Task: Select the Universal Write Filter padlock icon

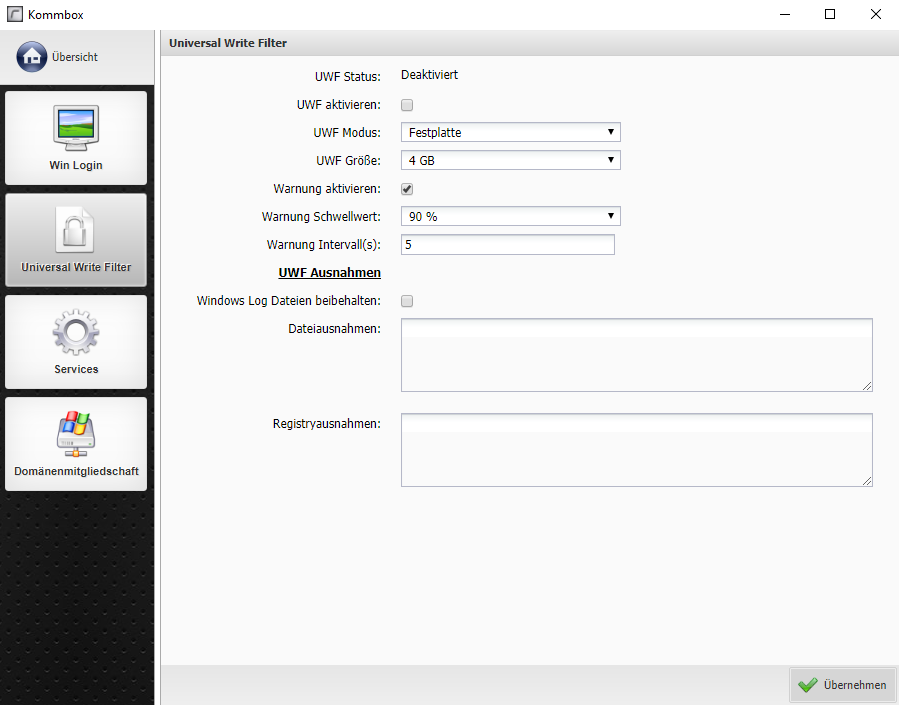Action: point(76,229)
